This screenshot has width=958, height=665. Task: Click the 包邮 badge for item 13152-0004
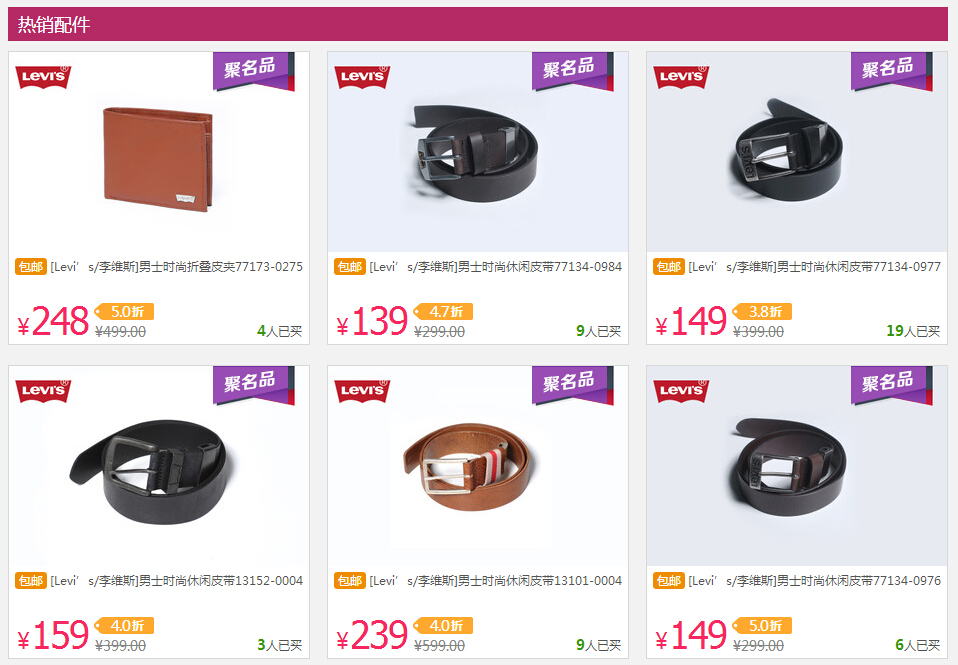pos(31,581)
